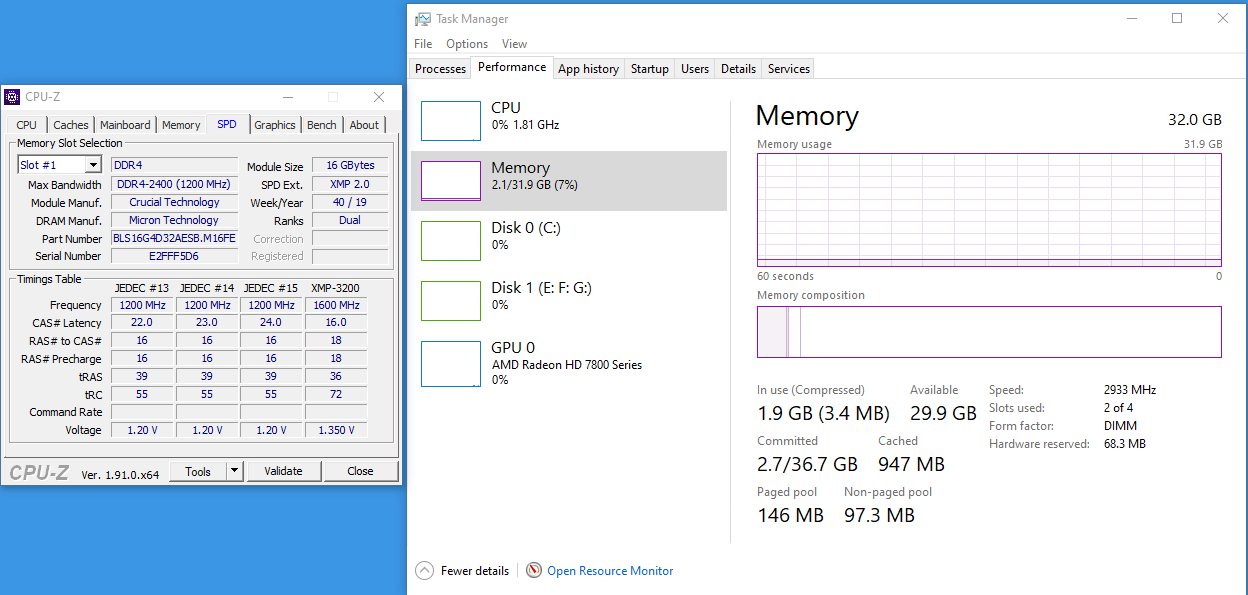Select the CPU usage graph thumbnail

pos(450,120)
